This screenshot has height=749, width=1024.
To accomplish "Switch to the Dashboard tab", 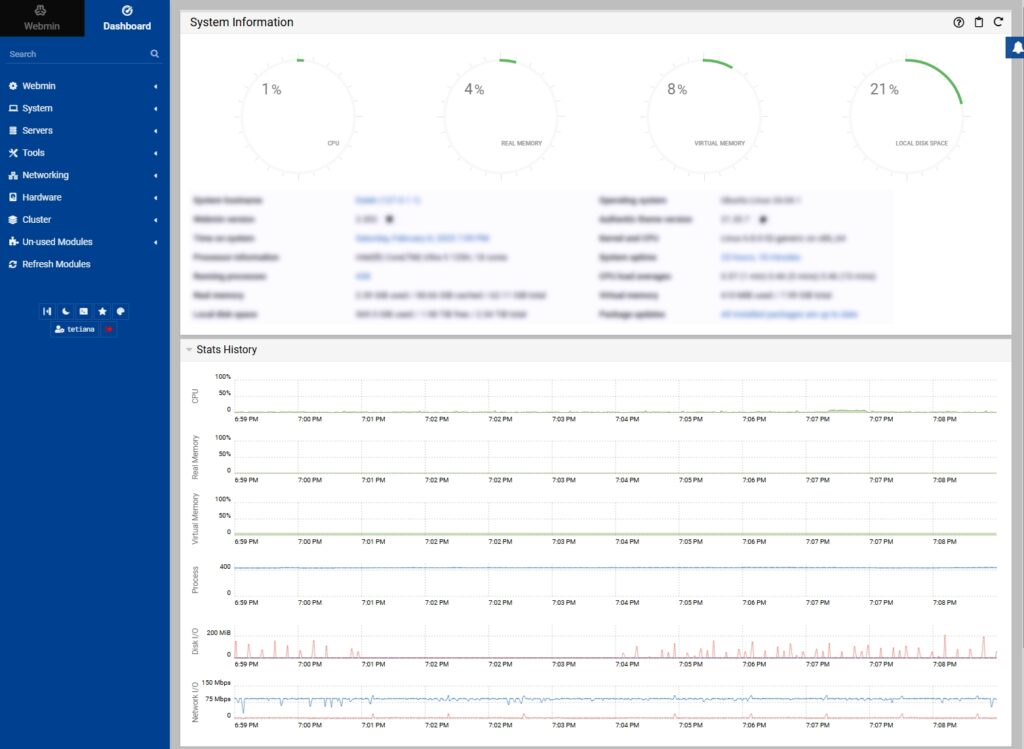I will (x=127, y=18).
